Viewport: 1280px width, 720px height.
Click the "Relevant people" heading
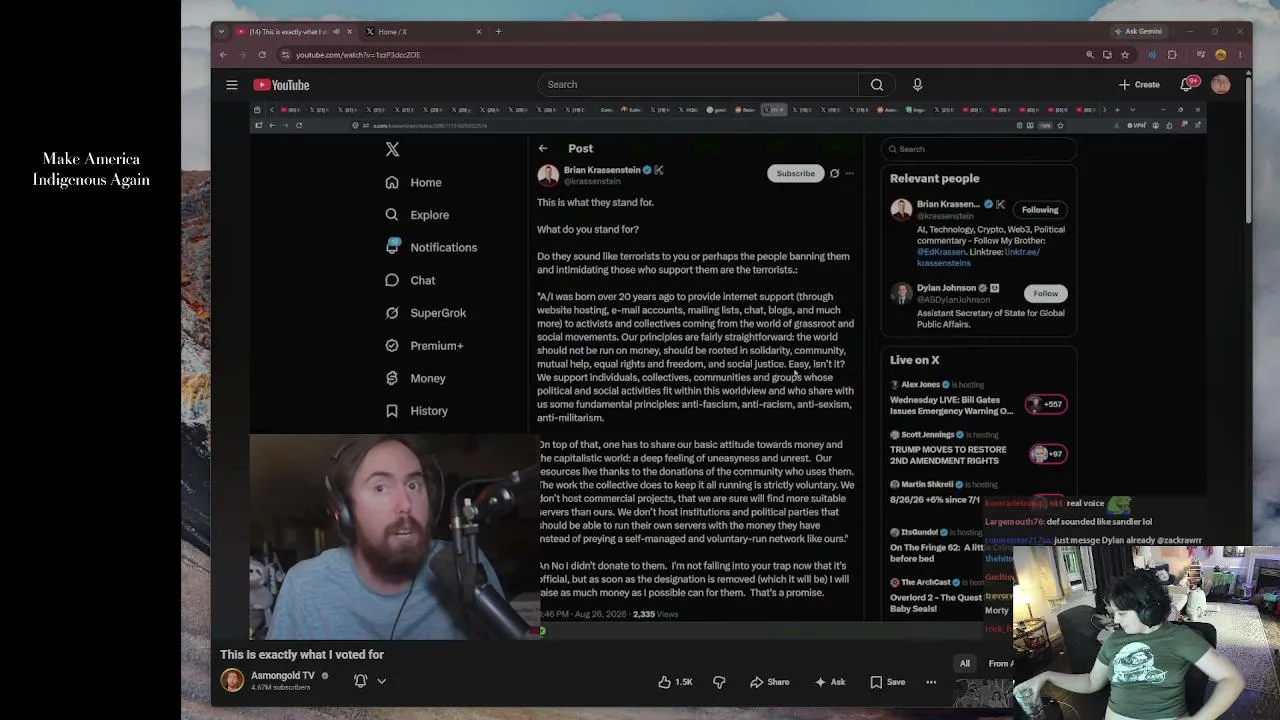[935, 179]
